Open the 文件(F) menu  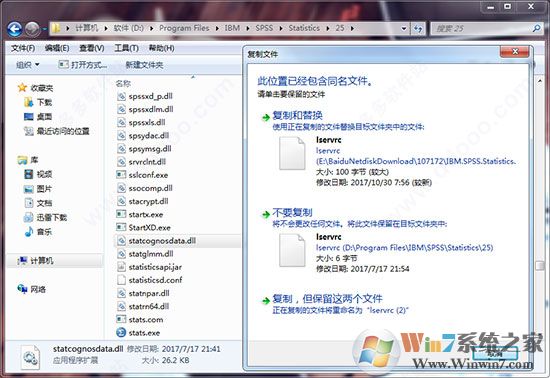[x=23, y=48]
